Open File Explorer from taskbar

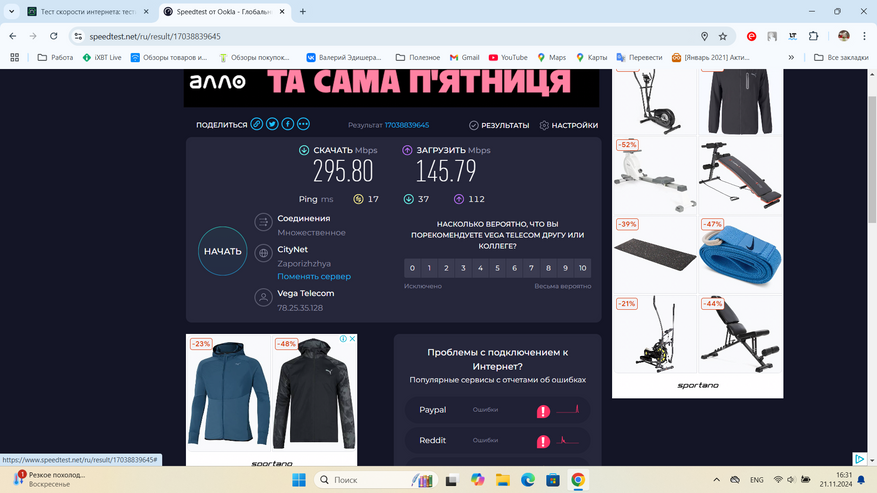click(x=502, y=480)
